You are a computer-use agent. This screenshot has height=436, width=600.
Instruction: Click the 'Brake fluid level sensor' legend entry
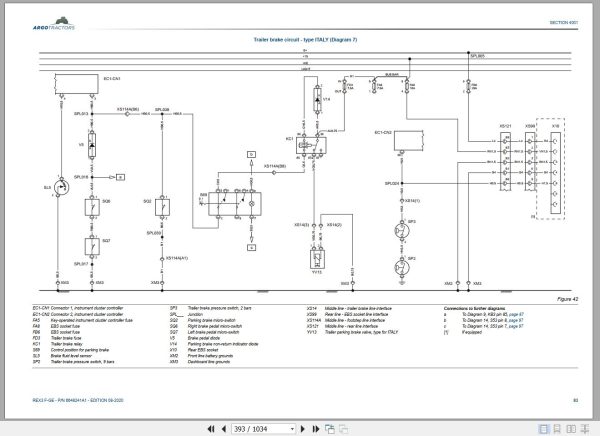[x=71, y=356]
